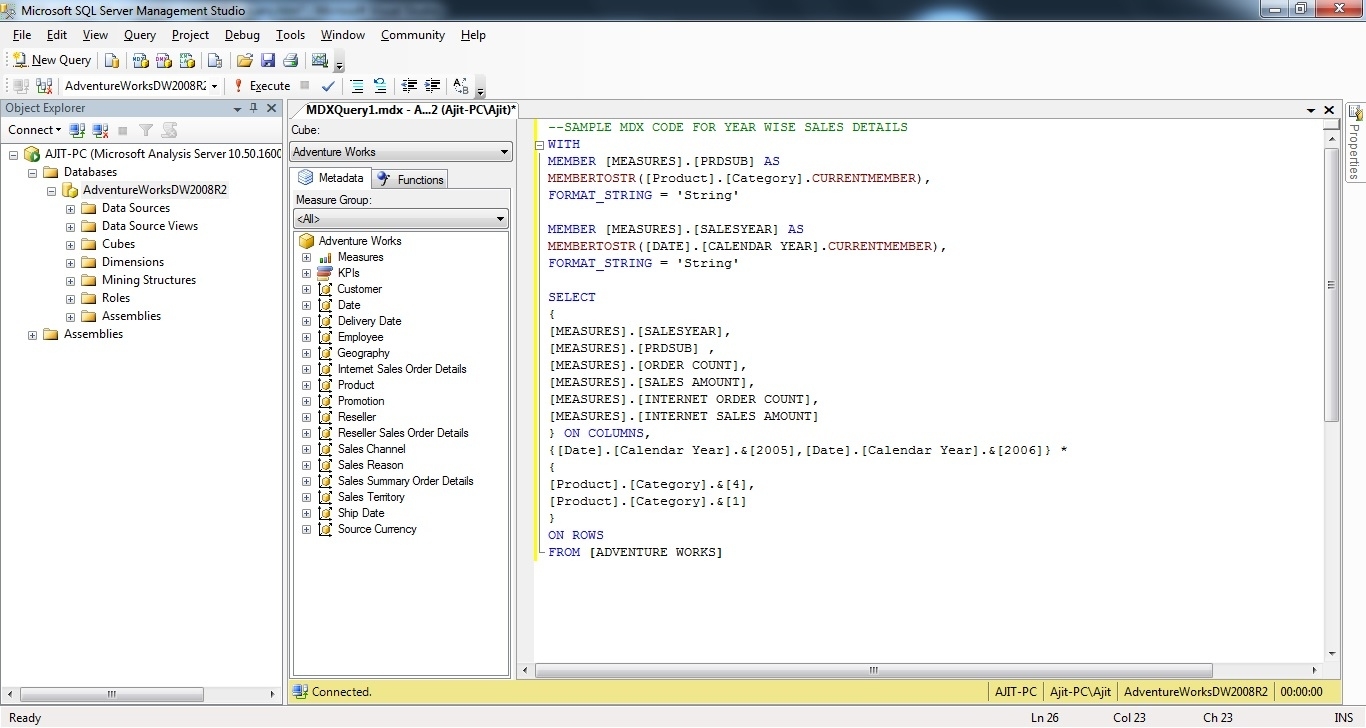Click the Object Explorer script icon

click(x=169, y=130)
